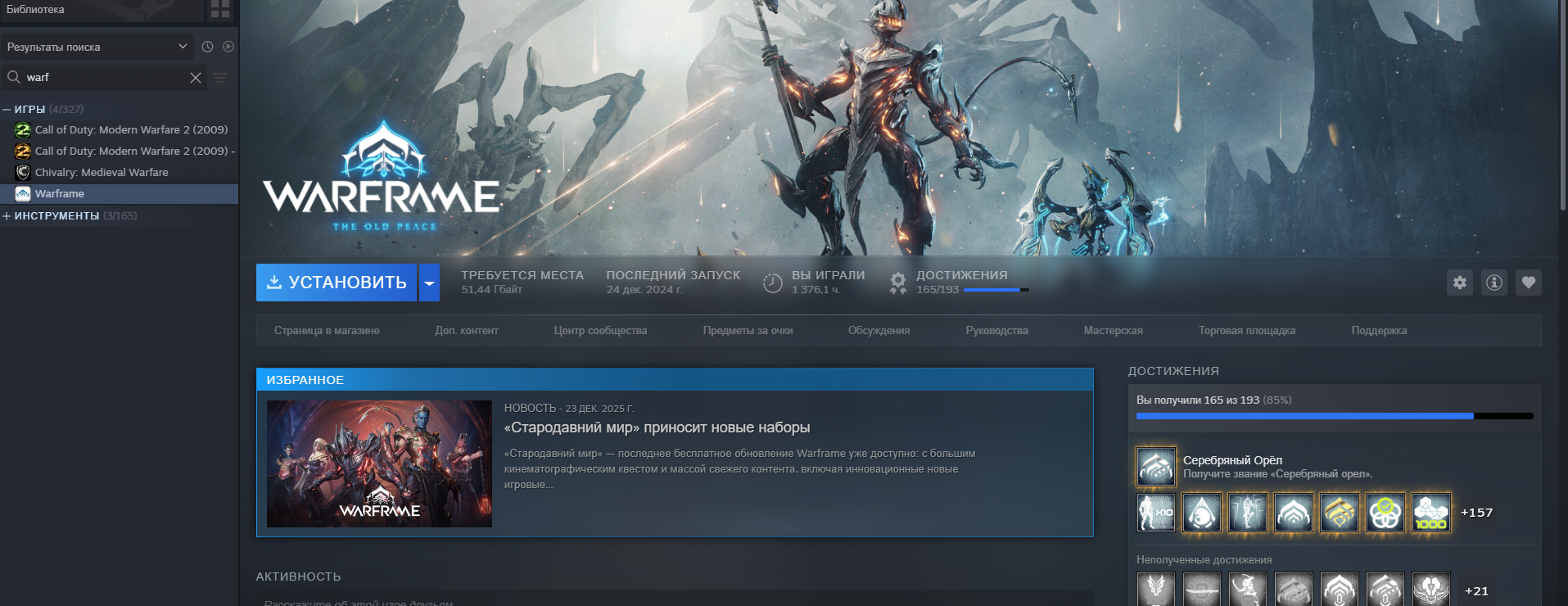
Task: Open the Мастерская tab
Action: [x=1113, y=331]
